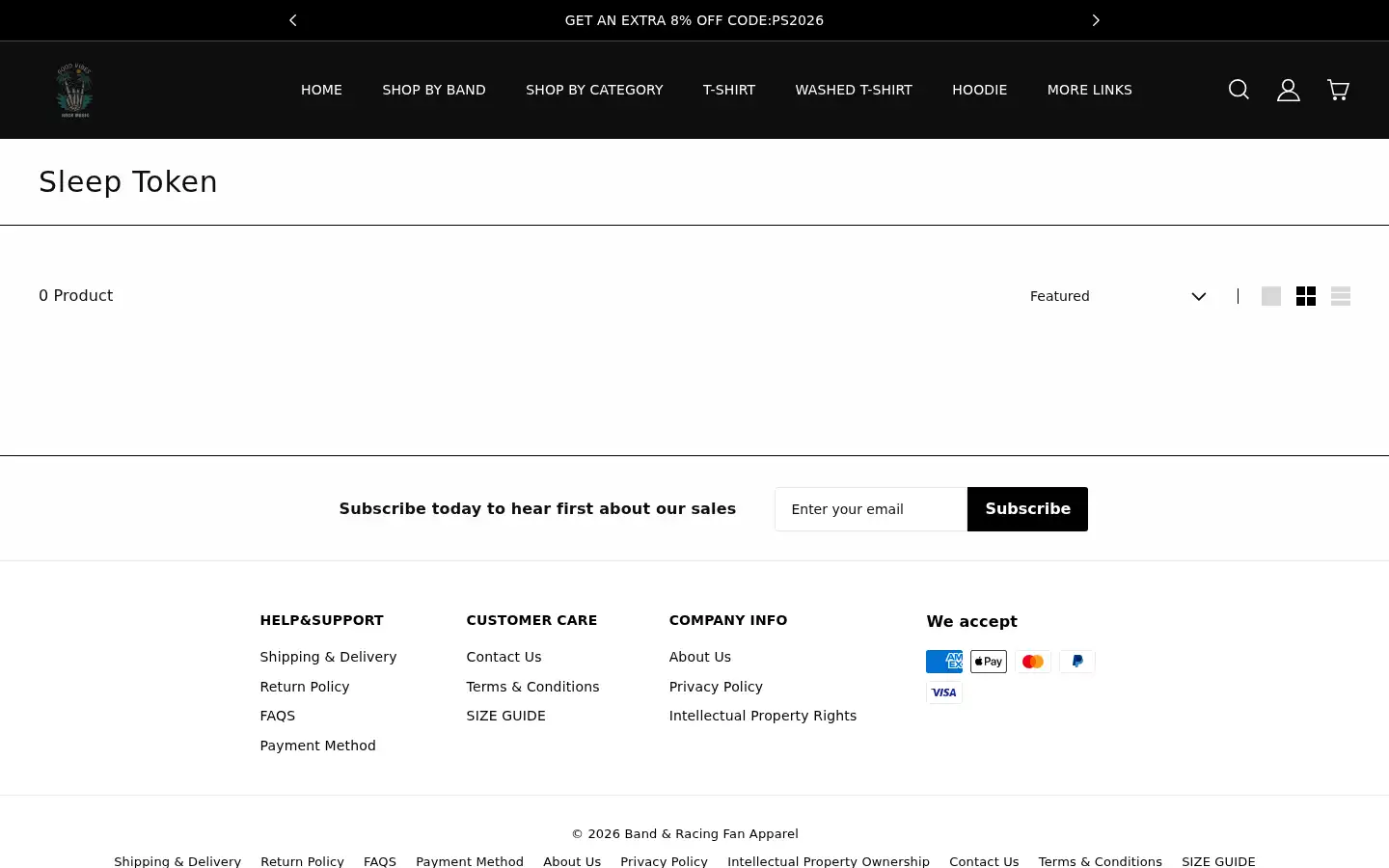
Task: Click the PayPal payment icon
Action: pos(1077,662)
